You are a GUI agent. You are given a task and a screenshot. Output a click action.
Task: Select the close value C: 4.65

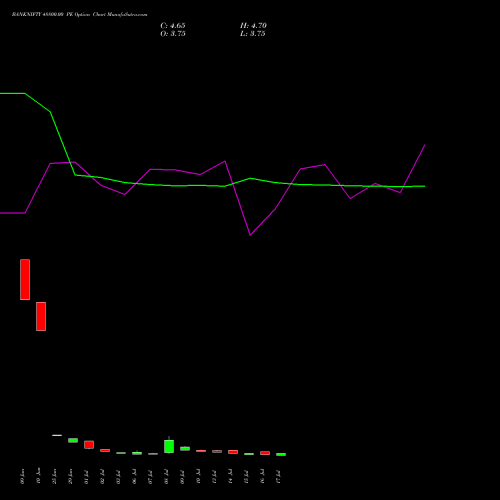(x=173, y=26)
